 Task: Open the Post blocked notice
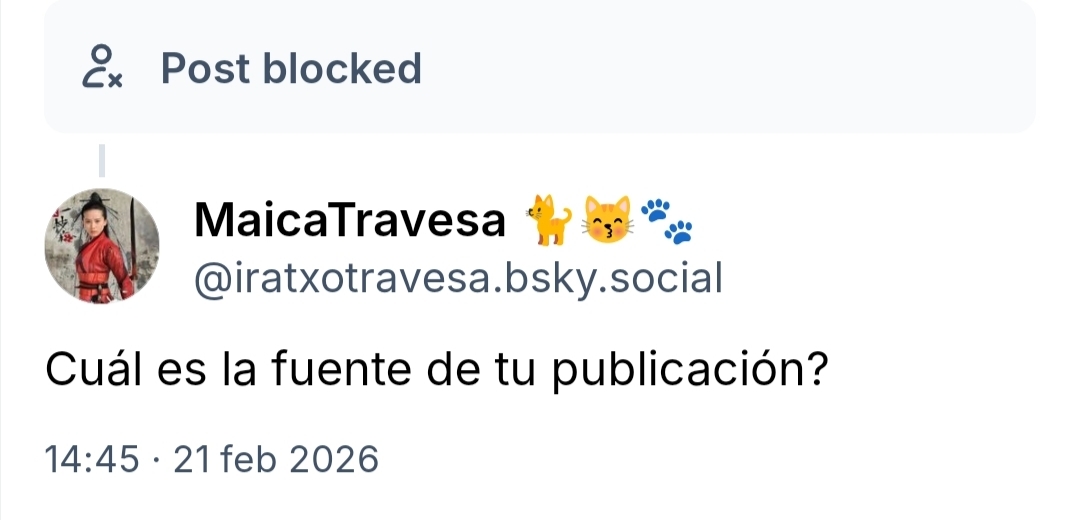click(x=539, y=66)
